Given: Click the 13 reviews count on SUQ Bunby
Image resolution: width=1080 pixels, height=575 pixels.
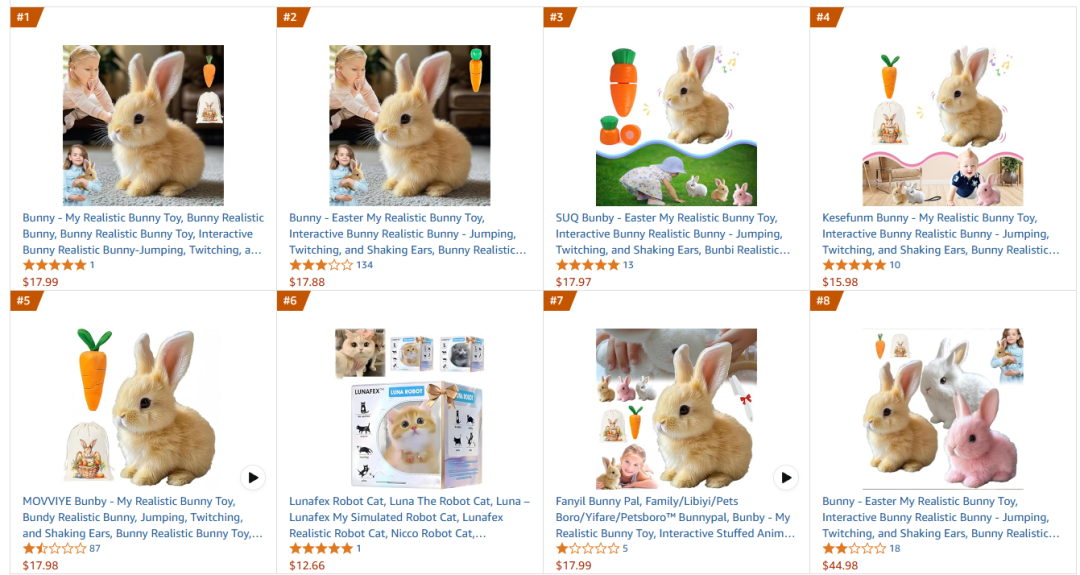Looking at the screenshot, I should click(628, 265).
